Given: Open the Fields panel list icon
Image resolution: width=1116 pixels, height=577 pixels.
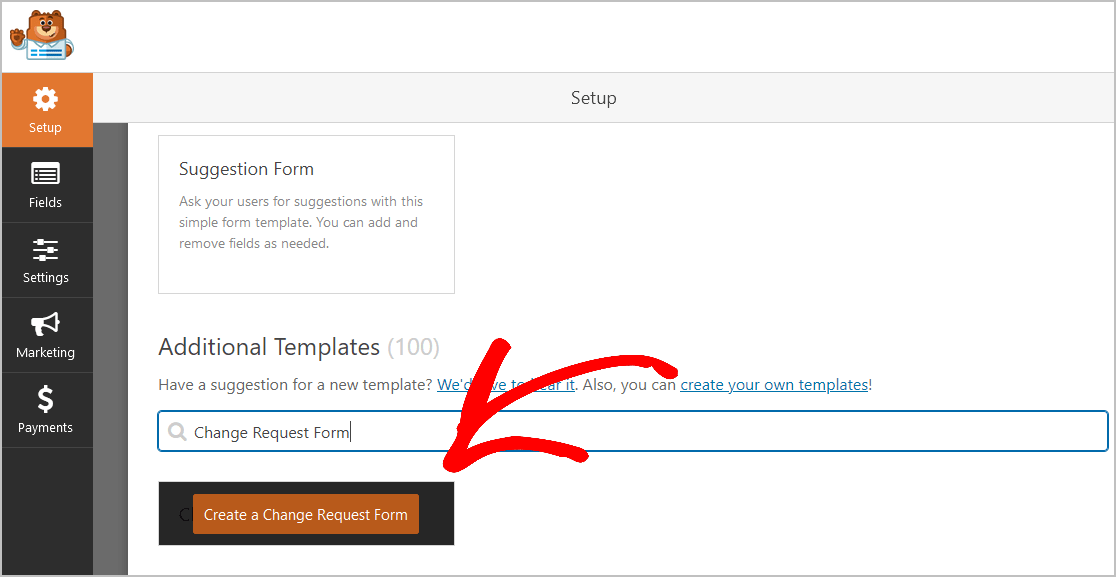Looking at the screenshot, I should (x=46, y=174).
